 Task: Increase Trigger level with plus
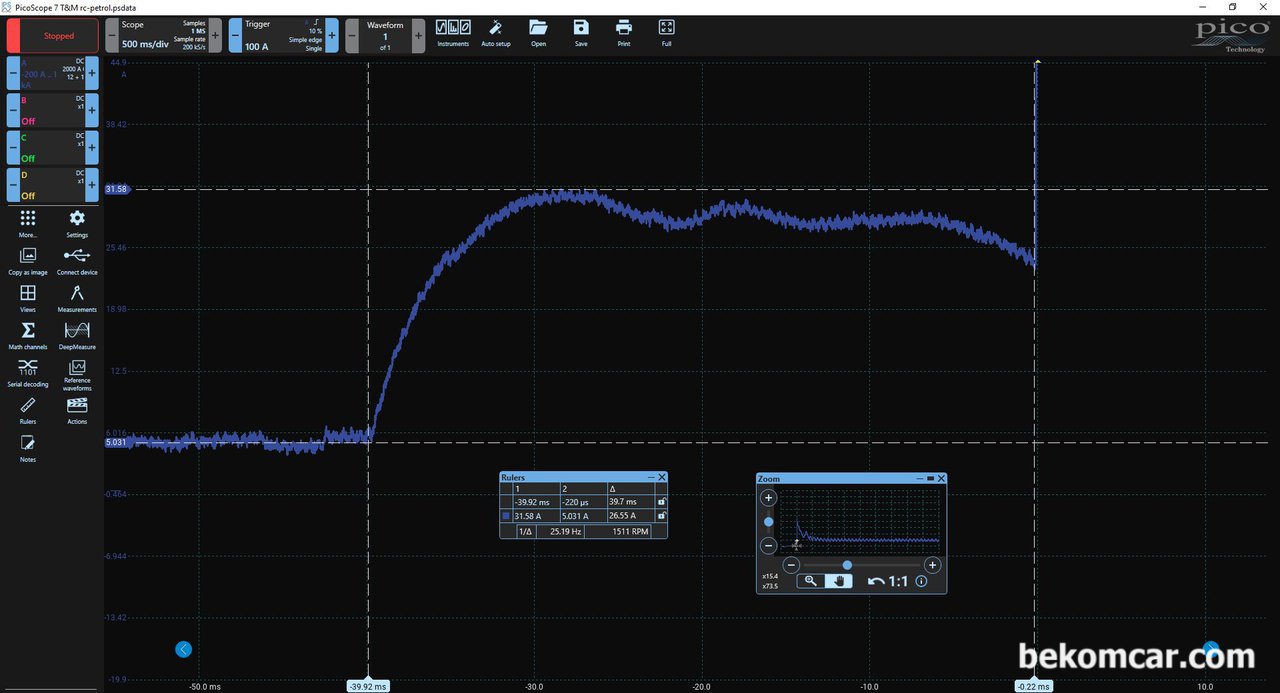pyautogui.click(x=332, y=35)
